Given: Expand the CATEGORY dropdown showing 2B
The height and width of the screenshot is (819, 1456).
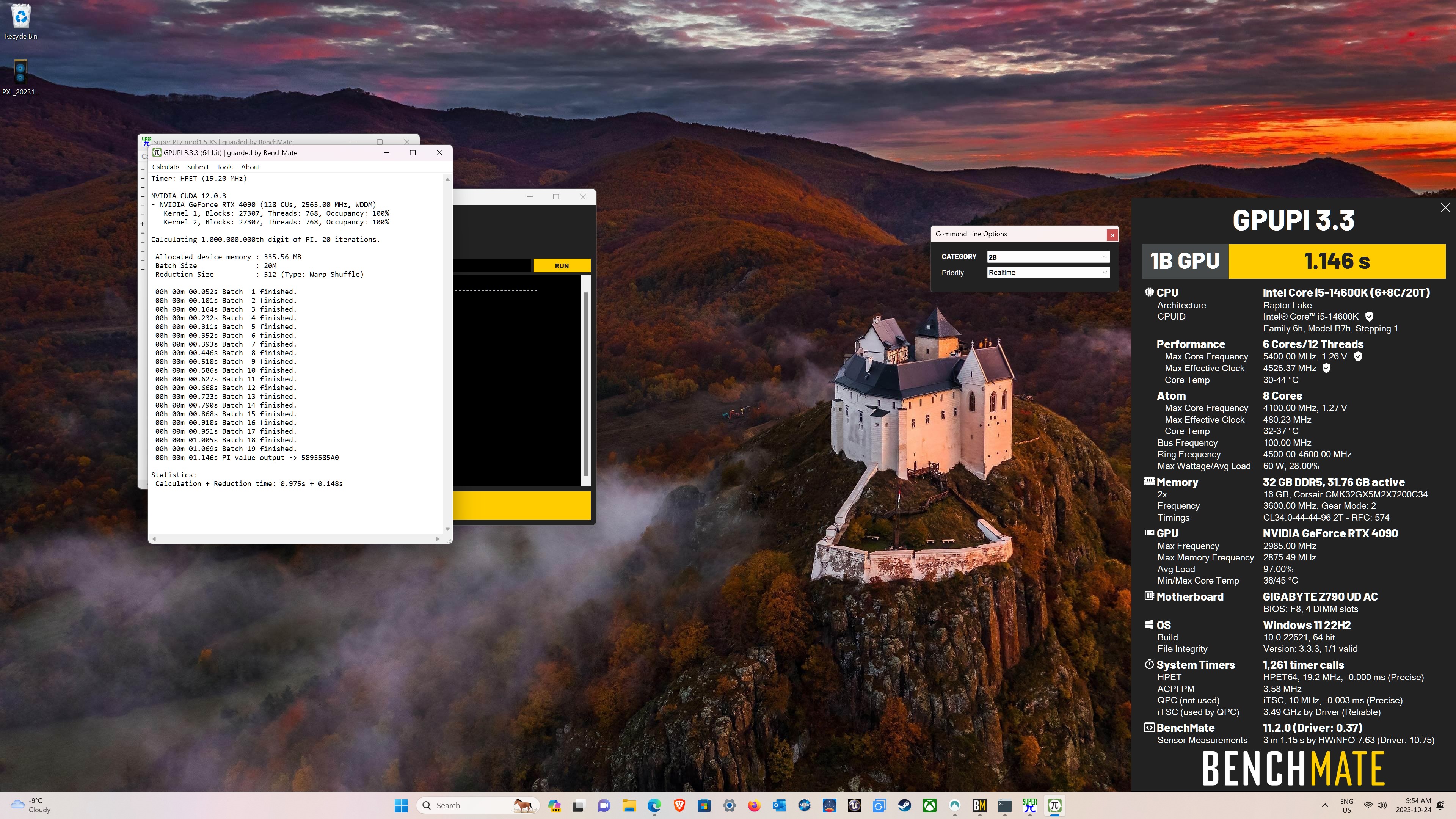Looking at the screenshot, I should tap(1048, 257).
